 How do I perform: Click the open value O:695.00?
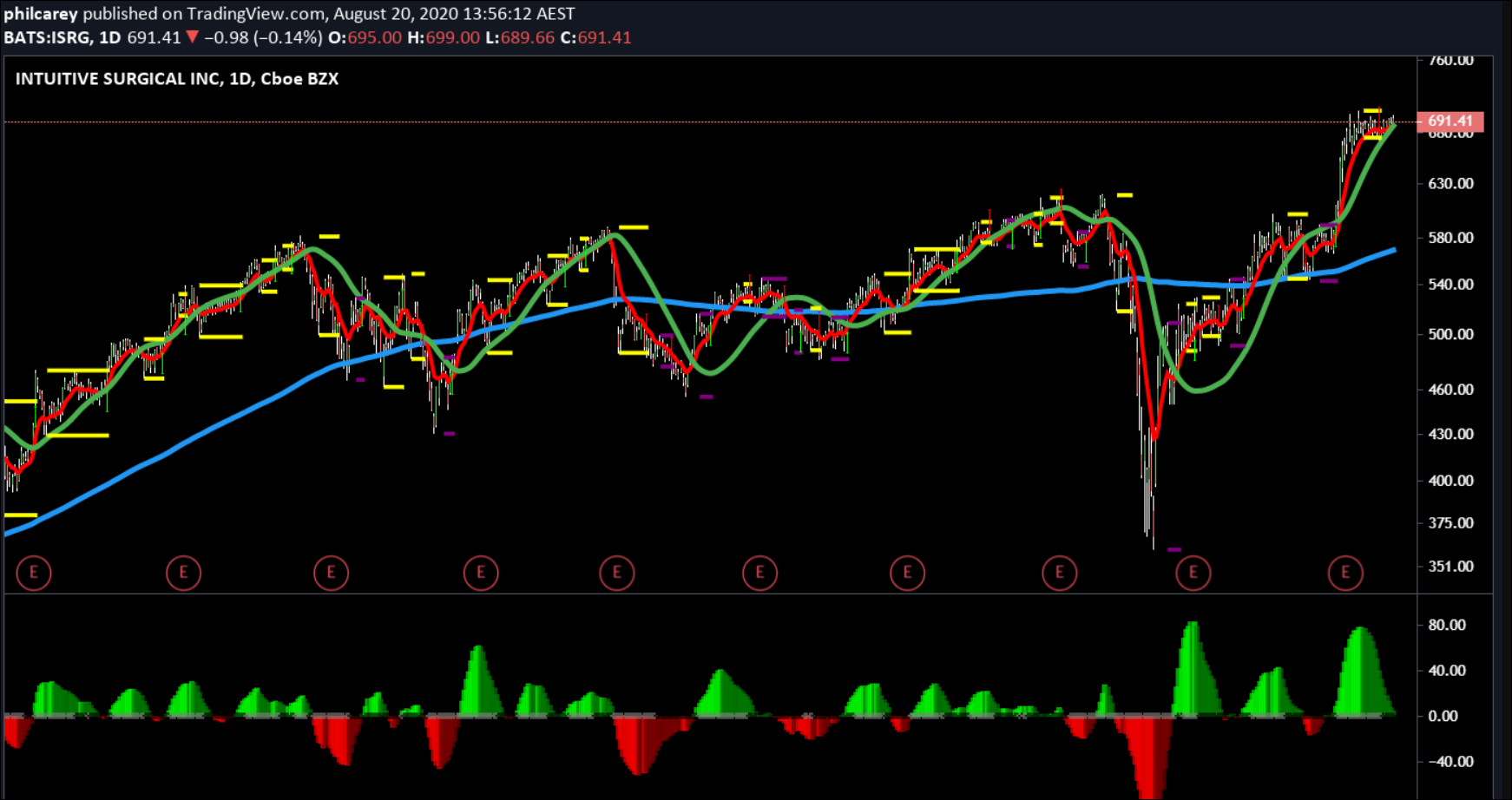point(365,38)
